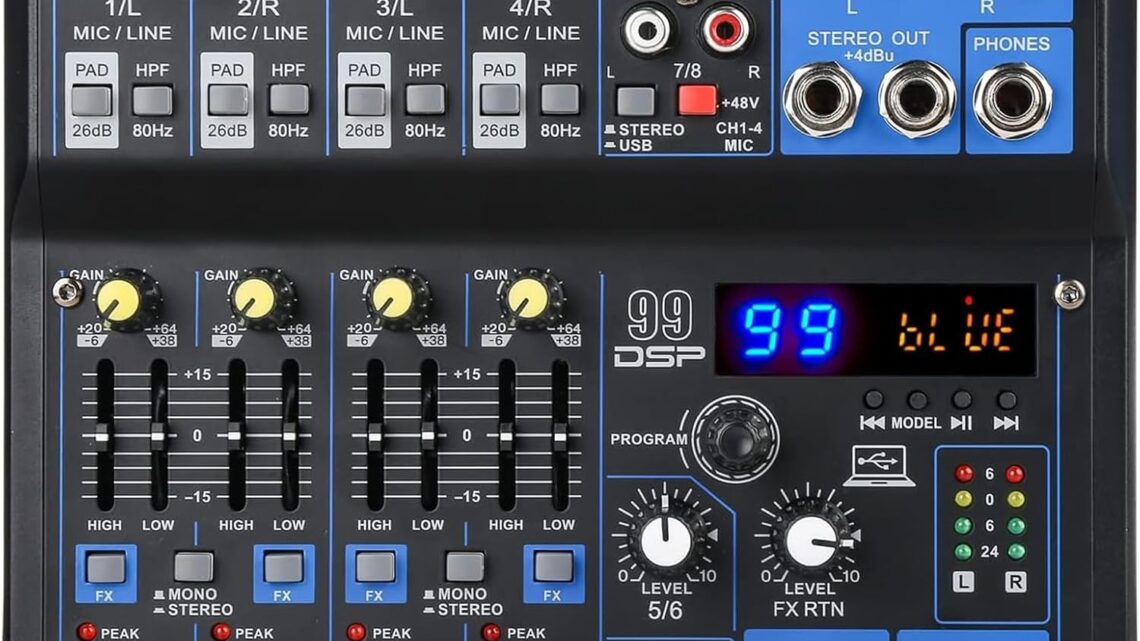
Task: Click the previous track button
Action: pos(873,399)
